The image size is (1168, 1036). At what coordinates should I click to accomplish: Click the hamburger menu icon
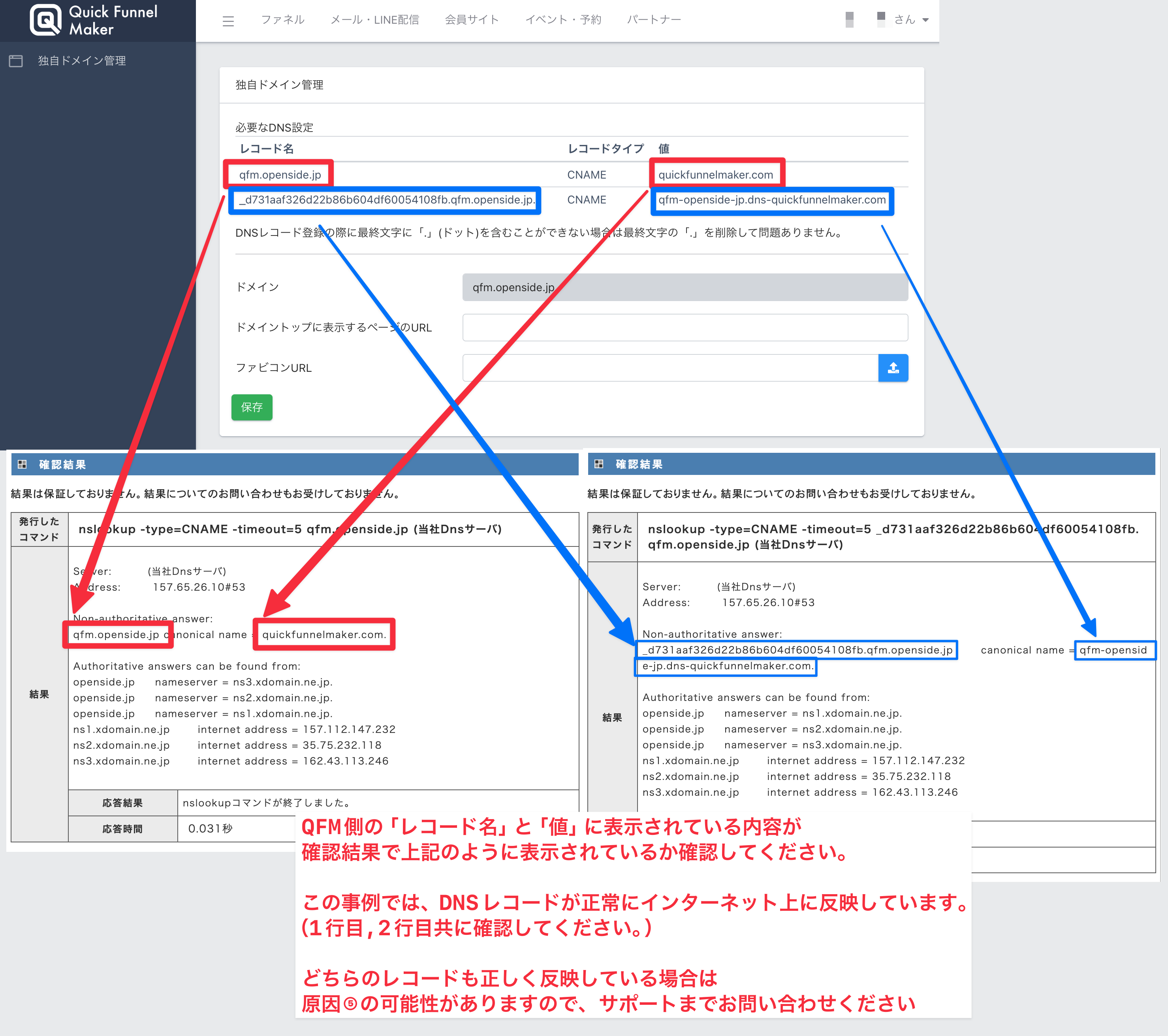pos(228,21)
